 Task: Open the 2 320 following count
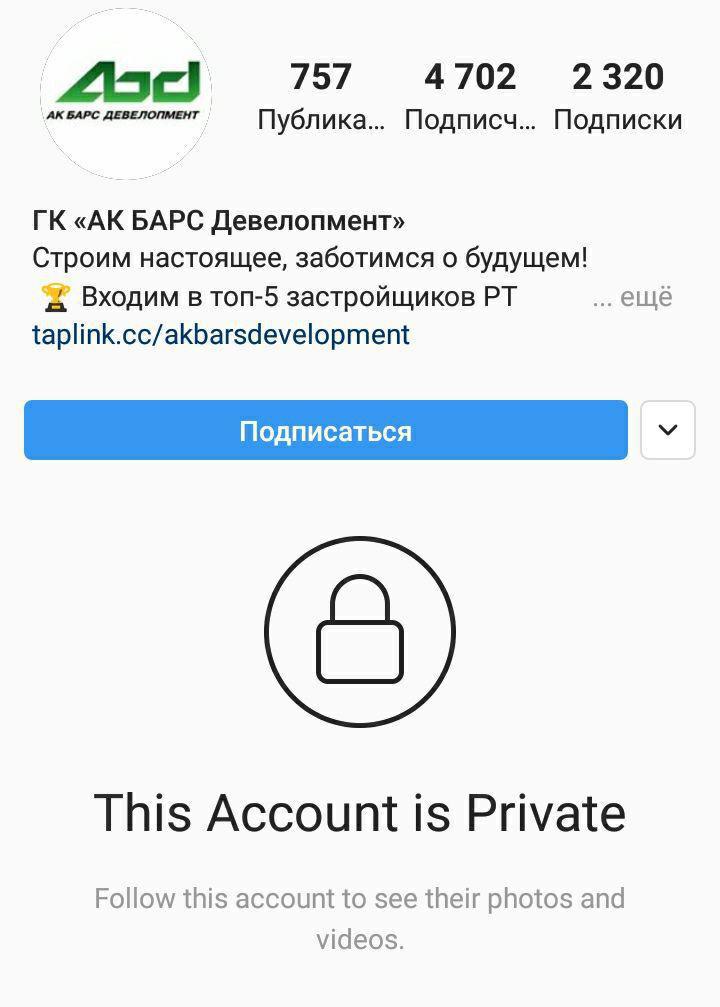[x=618, y=76]
